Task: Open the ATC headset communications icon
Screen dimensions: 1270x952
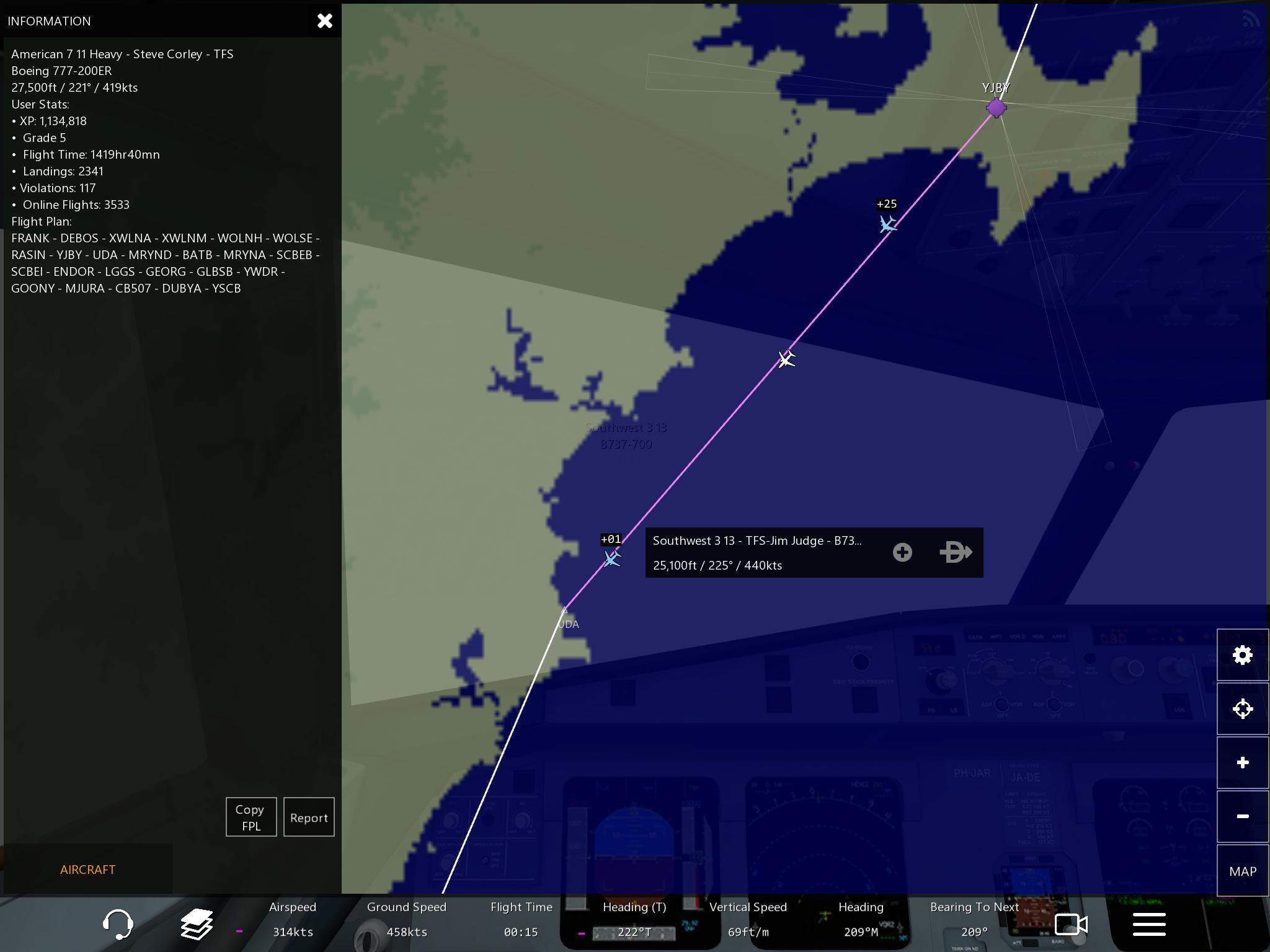Action: click(x=118, y=924)
